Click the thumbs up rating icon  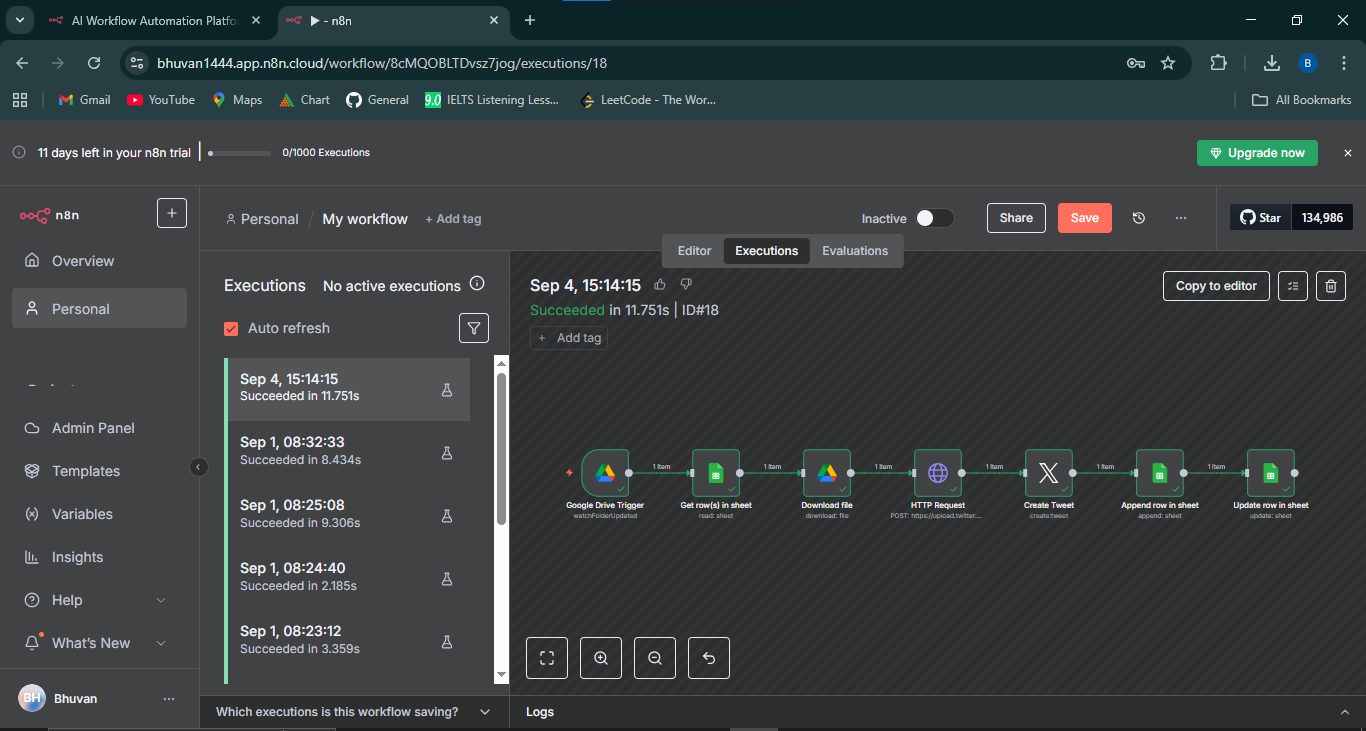(x=660, y=285)
